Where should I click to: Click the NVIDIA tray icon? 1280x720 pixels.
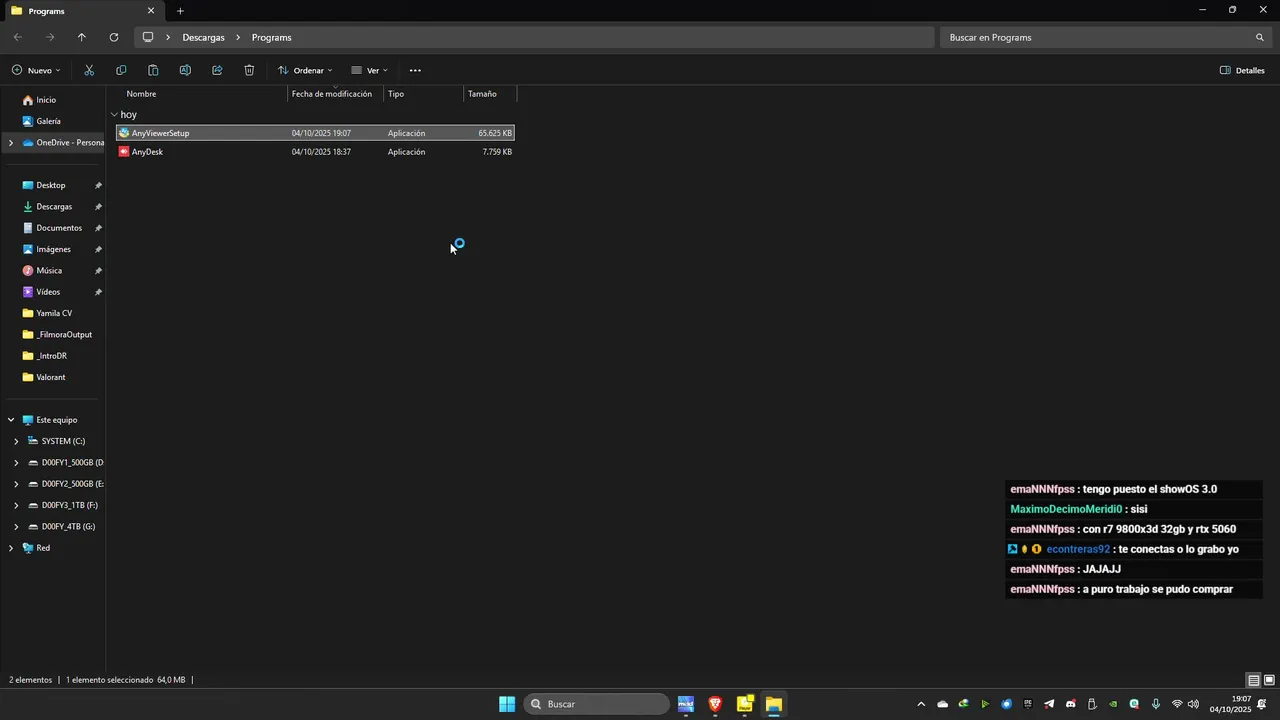1113,704
